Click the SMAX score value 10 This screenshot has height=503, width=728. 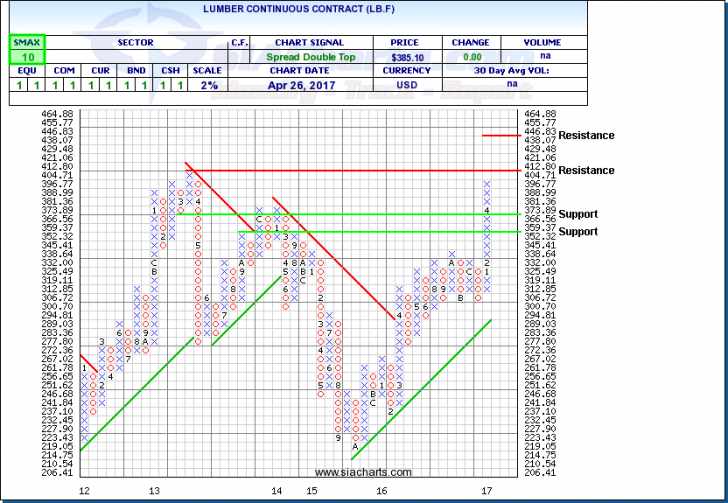23,58
